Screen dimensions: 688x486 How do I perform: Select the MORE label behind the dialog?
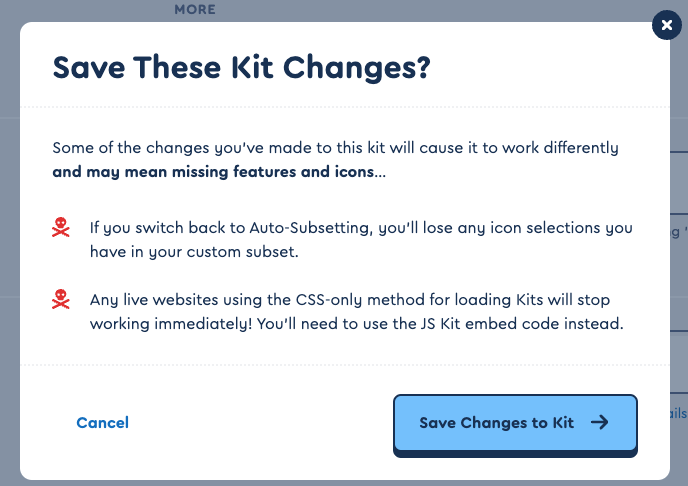(195, 9)
